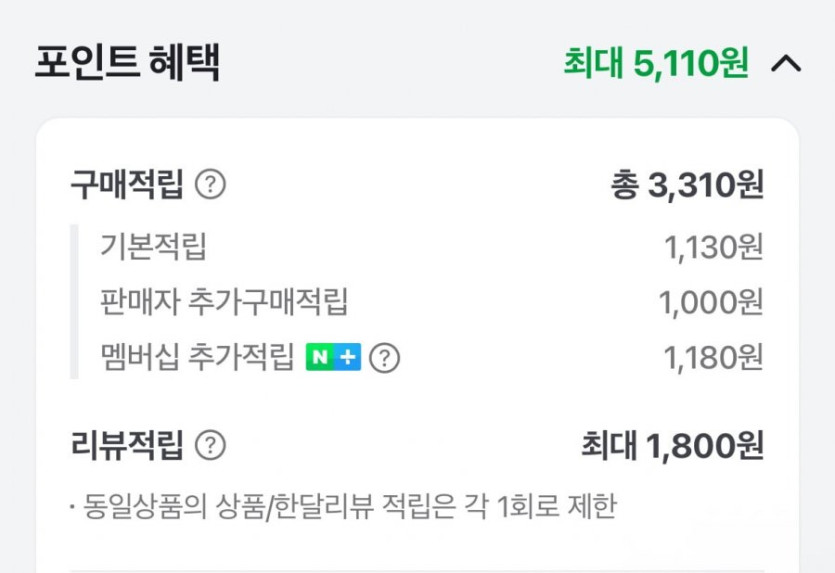Click the 최대 1,800원 review reward amount
This screenshot has height=573, width=835.
pos(672,446)
